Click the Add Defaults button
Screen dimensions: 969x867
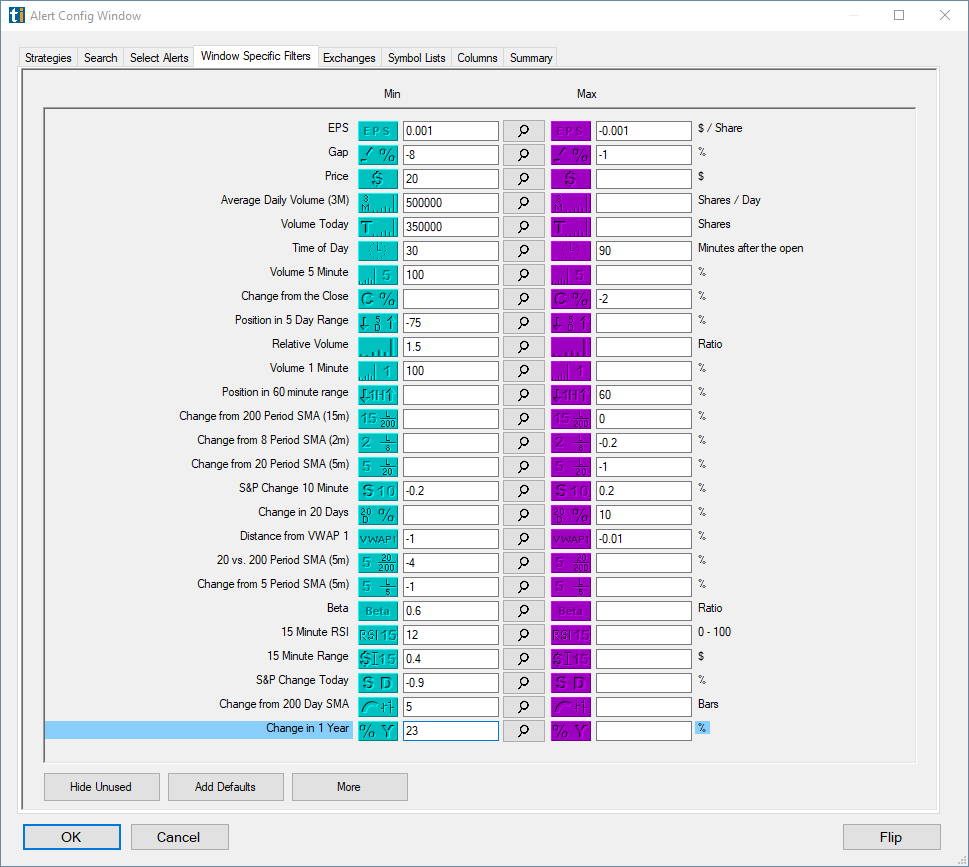click(x=225, y=786)
